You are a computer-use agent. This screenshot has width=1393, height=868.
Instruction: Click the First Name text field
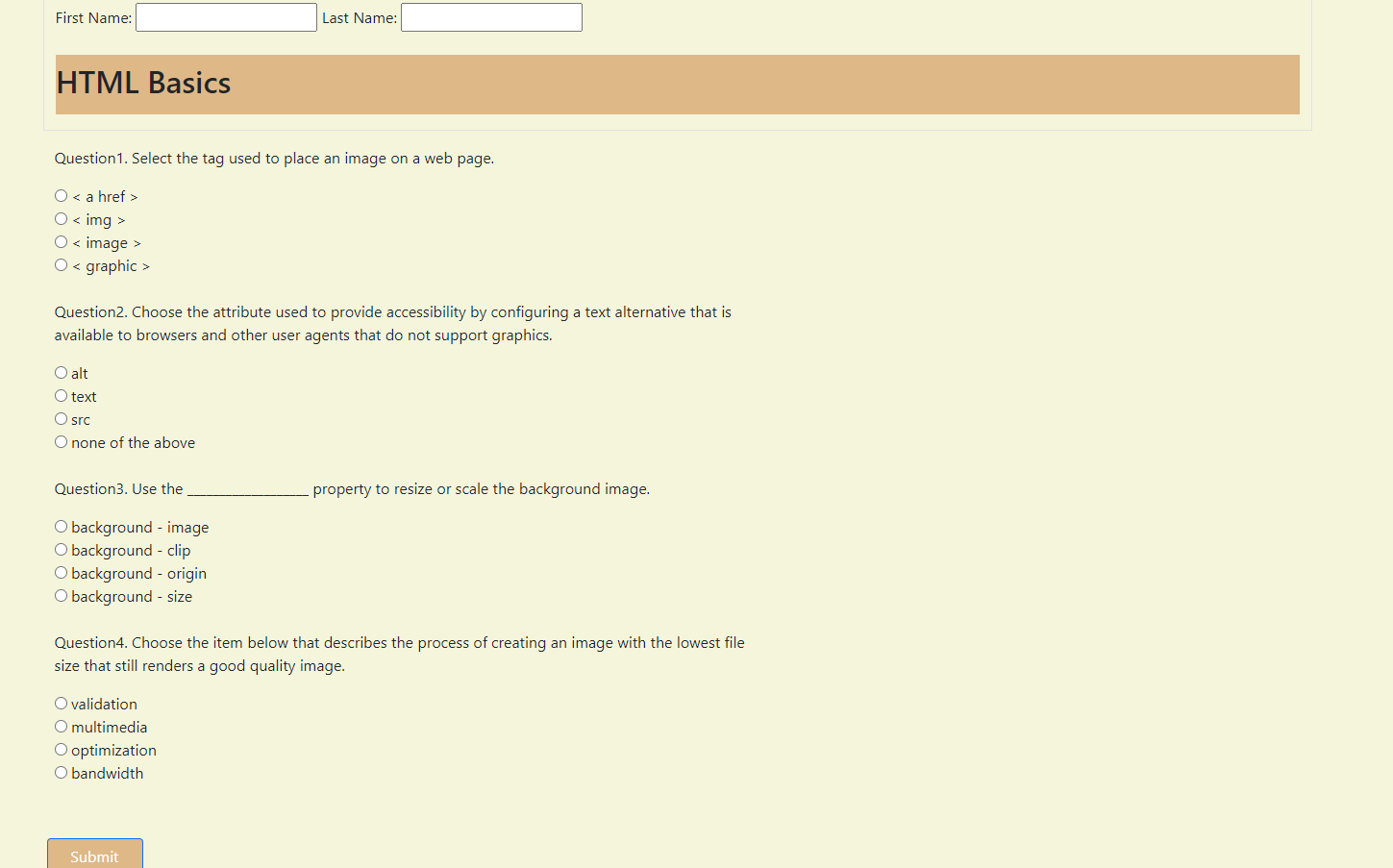tap(225, 16)
